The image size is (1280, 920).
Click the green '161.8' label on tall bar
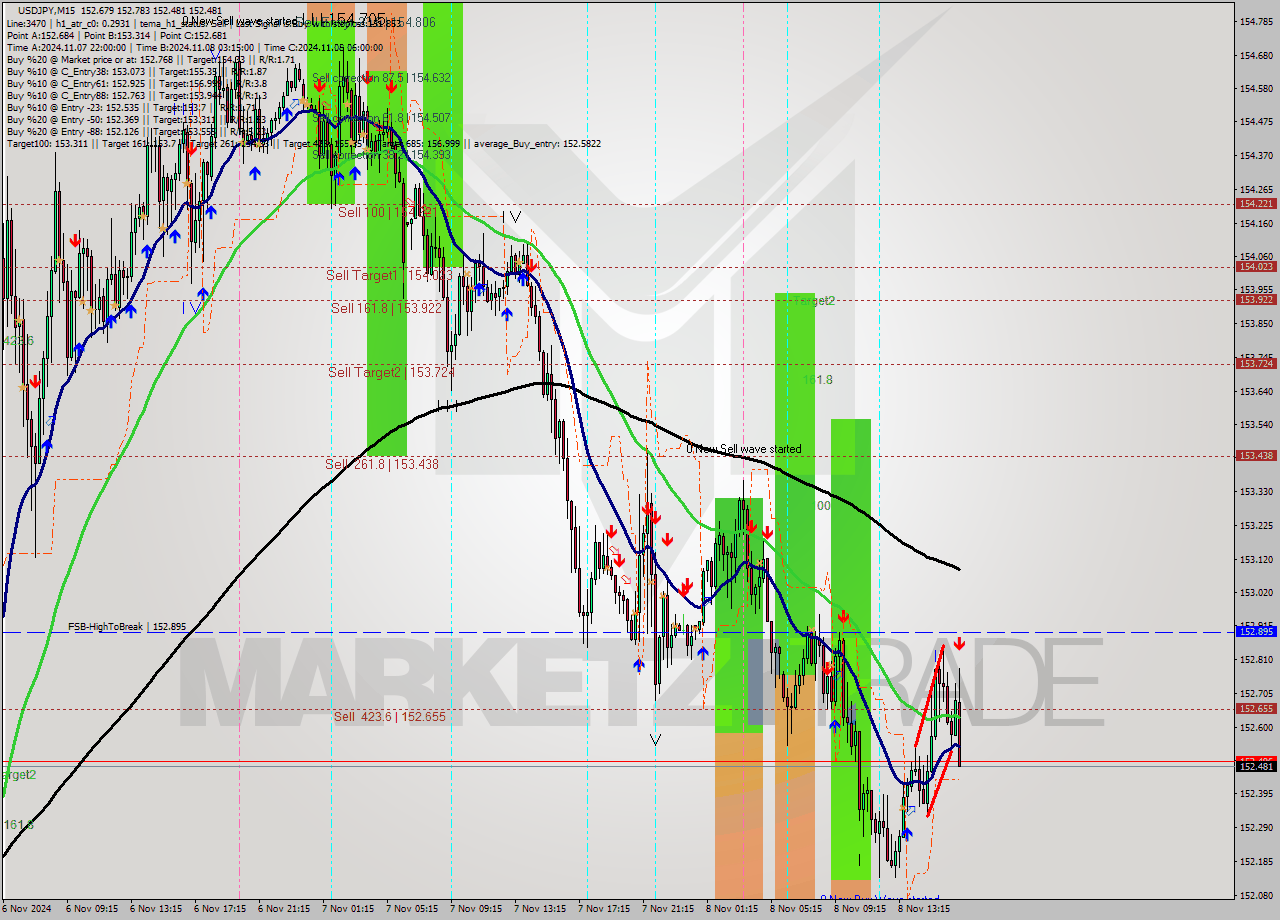(x=817, y=380)
